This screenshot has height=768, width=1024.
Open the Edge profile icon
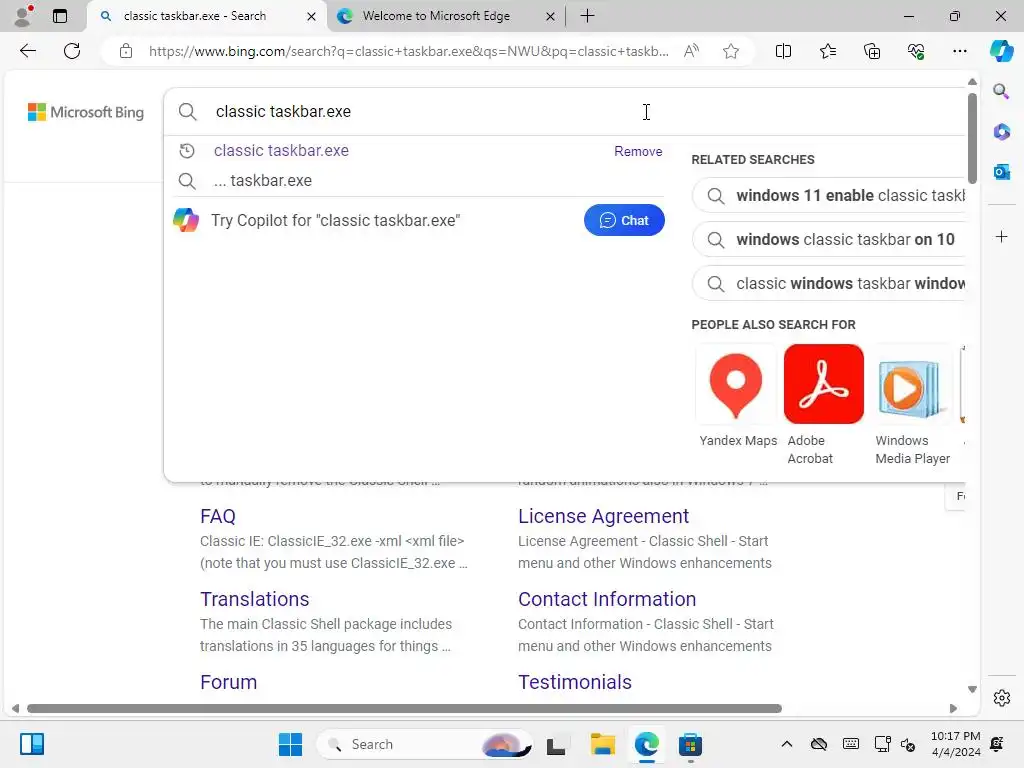(x=24, y=16)
